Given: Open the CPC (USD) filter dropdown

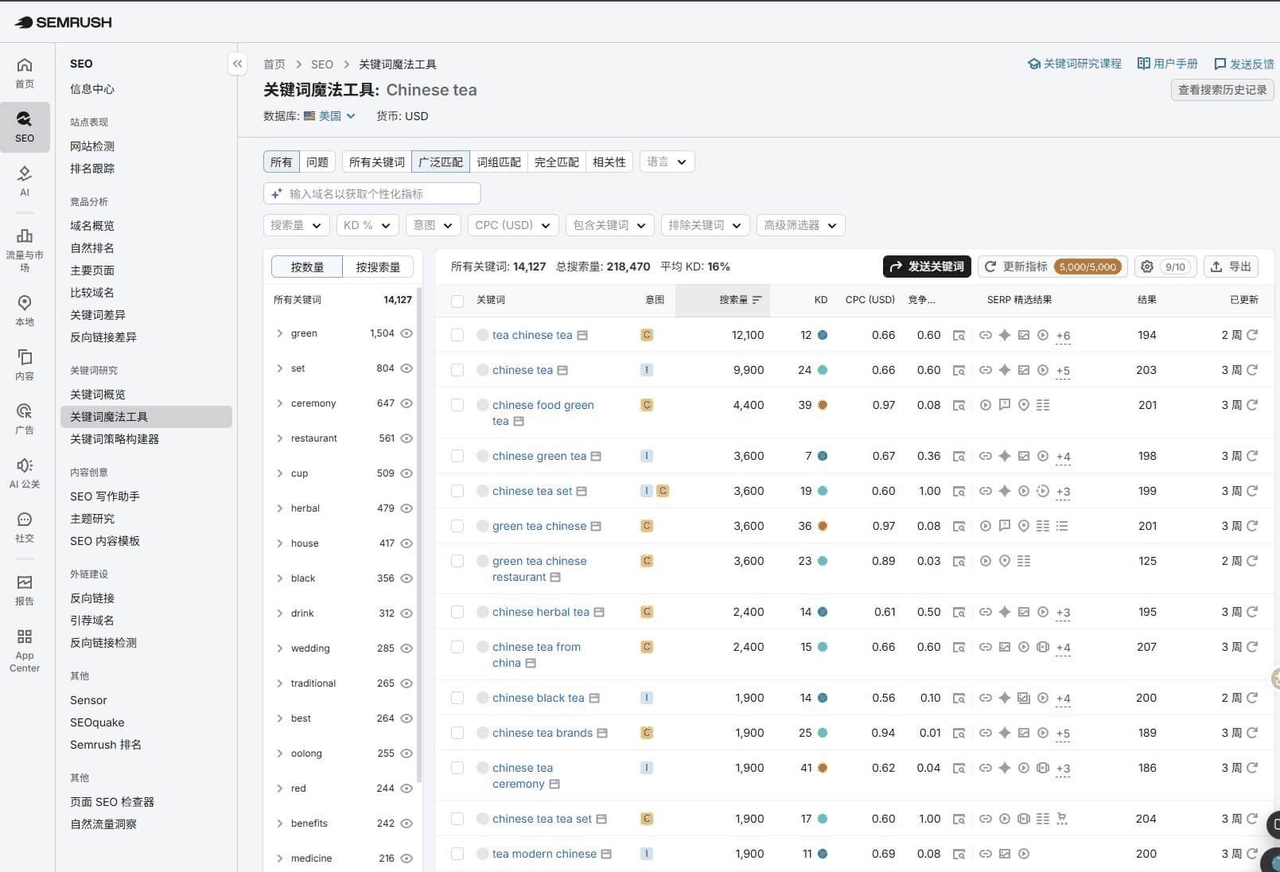Looking at the screenshot, I should tap(512, 225).
